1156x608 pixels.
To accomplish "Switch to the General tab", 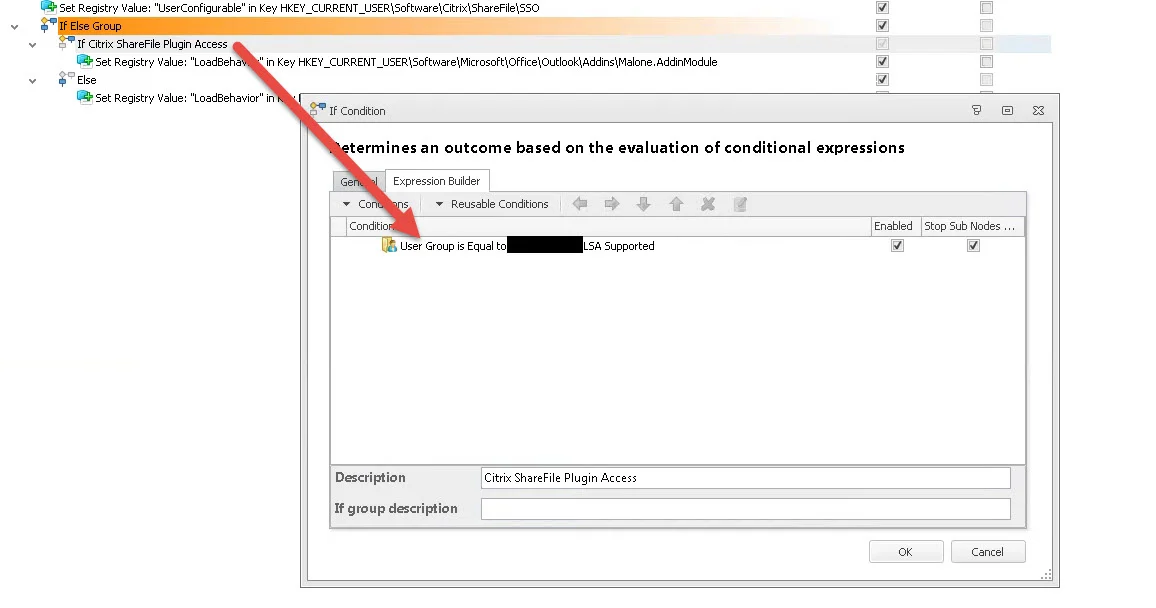I will (x=358, y=181).
